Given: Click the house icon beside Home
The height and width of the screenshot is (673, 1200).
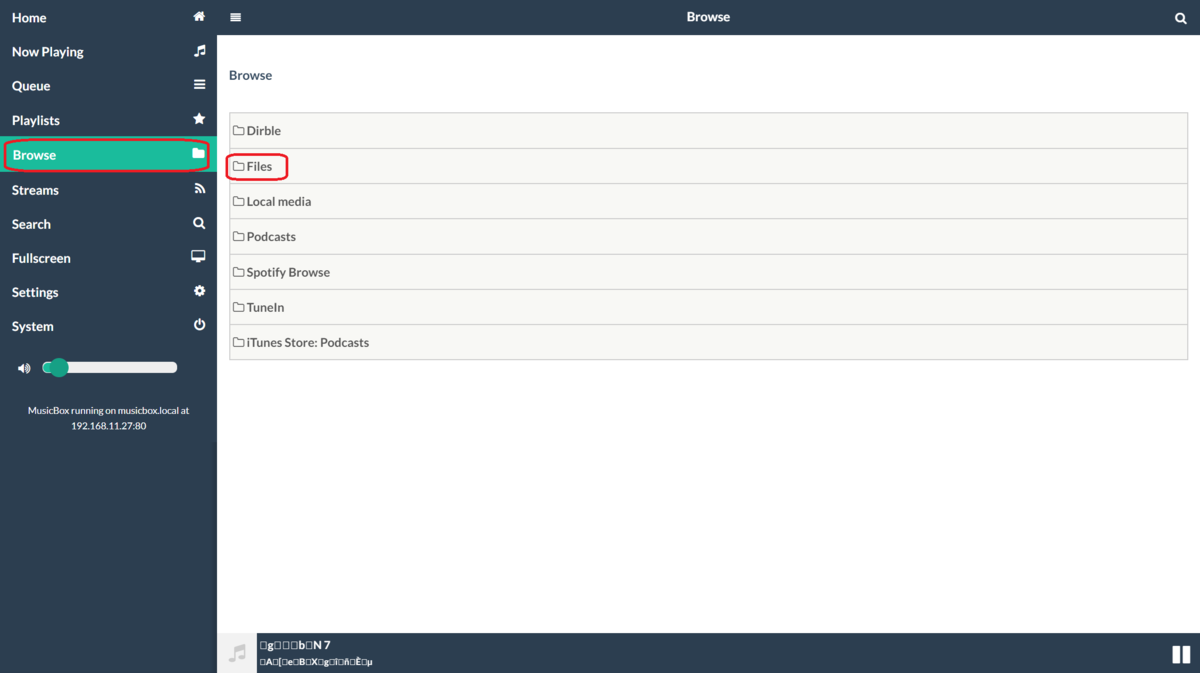Looking at the screenshot, I should click(x=199, y=17).
